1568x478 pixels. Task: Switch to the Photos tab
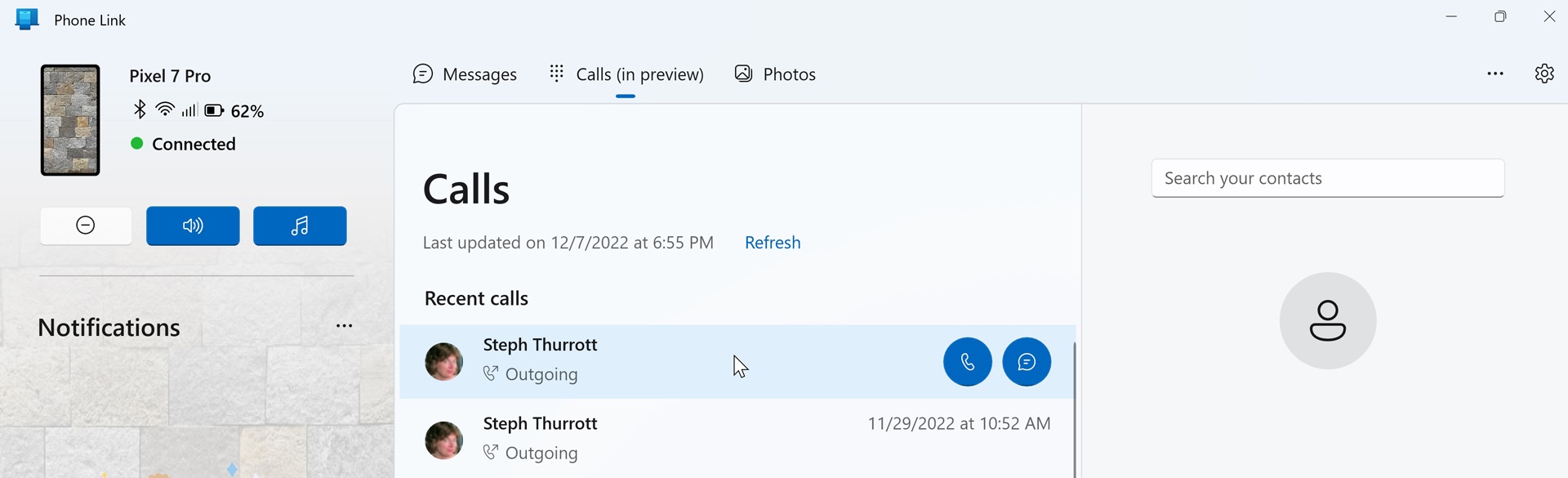pos(775,74)
